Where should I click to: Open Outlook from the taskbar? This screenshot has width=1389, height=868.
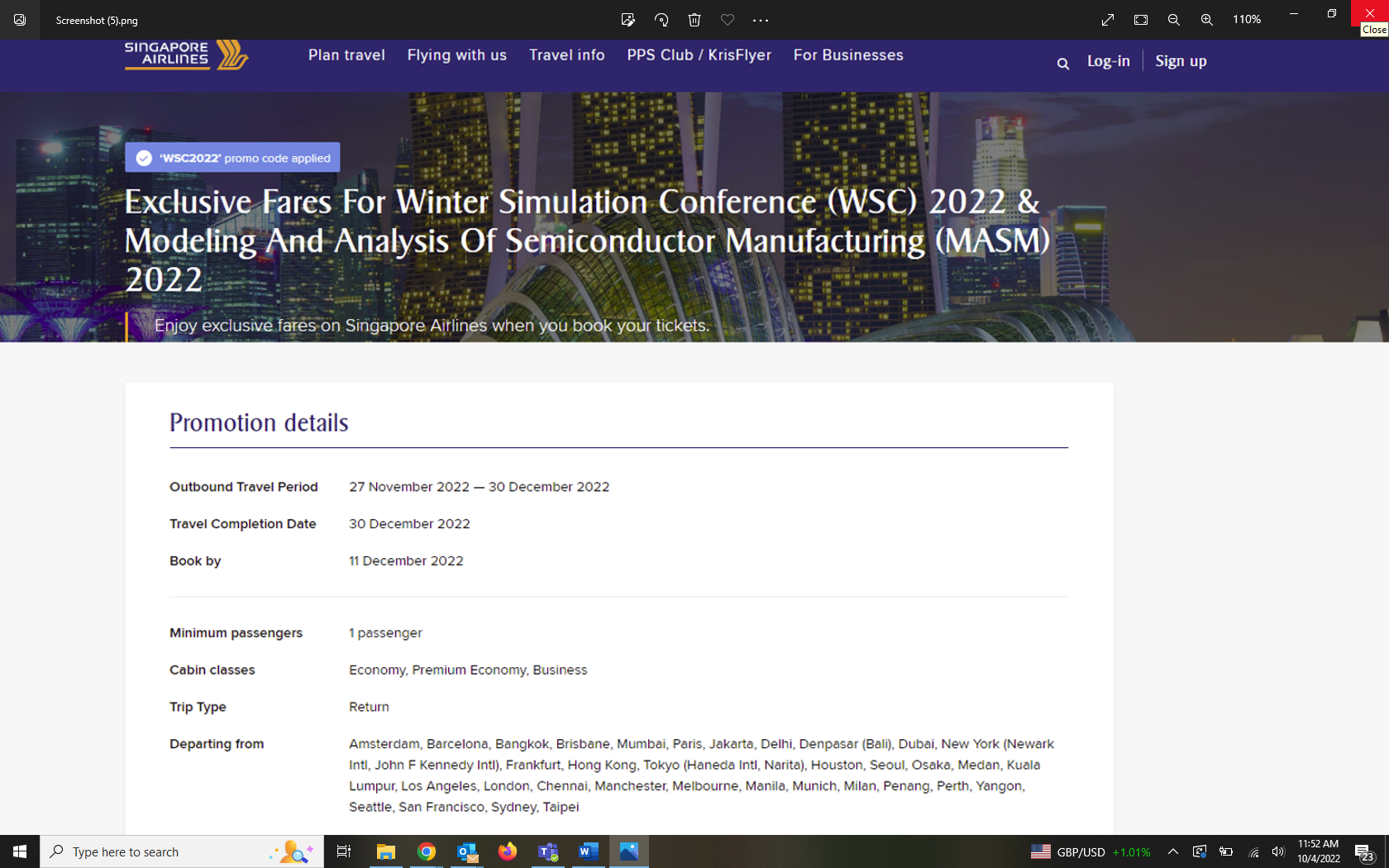(x=467, y=851)
